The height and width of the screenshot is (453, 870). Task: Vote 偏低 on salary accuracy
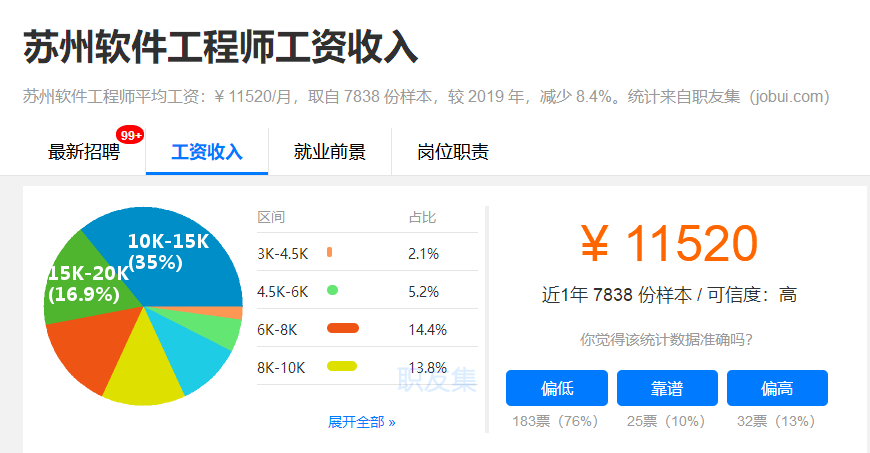click(x=557, y=388)
